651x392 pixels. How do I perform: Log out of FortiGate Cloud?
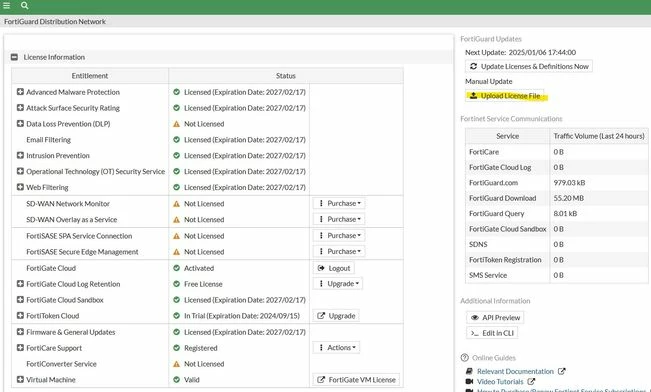pos(334,268)
